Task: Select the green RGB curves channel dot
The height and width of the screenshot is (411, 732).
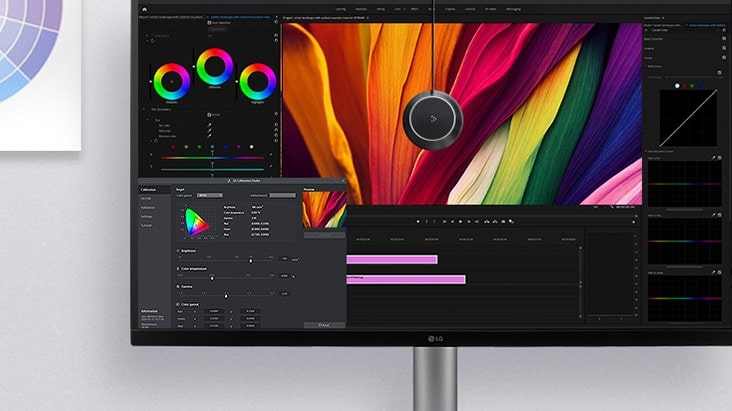Action: (x=692, y=86)
